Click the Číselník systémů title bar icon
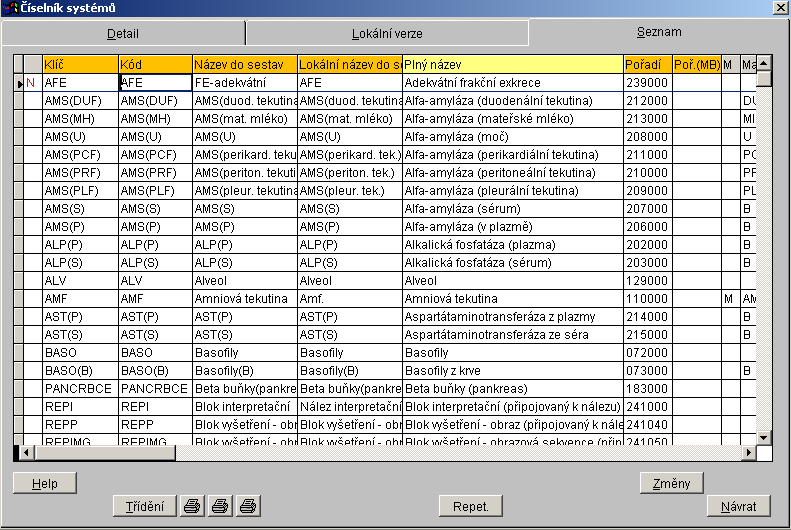This screenshot has width=791, height=530. point(10,9)
